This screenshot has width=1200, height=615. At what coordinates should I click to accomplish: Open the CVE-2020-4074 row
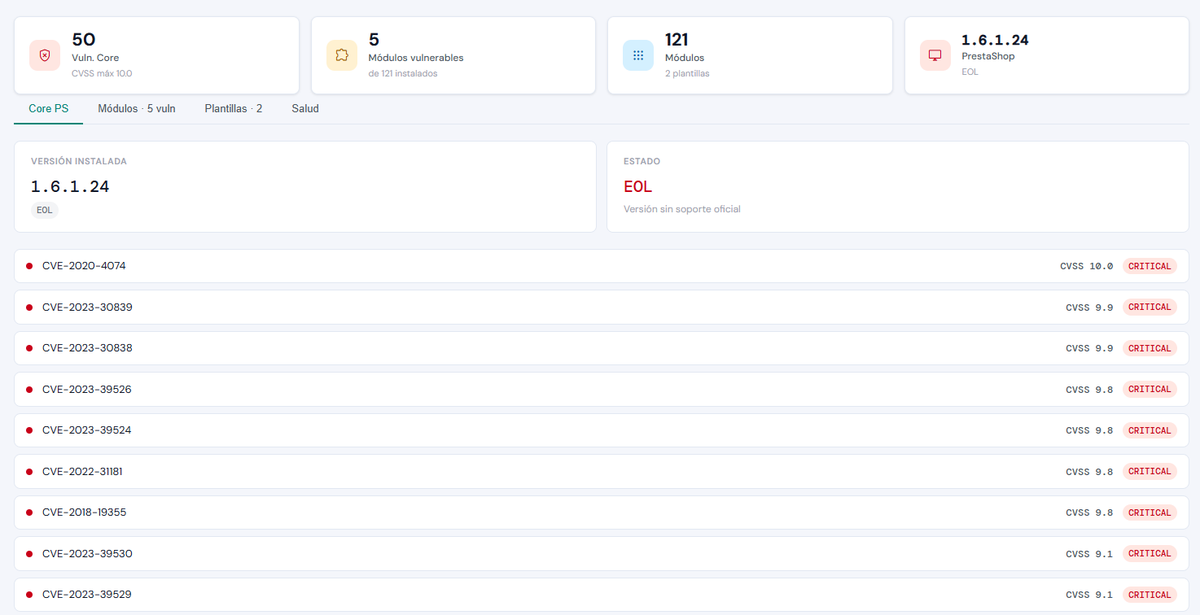[602, 266]
